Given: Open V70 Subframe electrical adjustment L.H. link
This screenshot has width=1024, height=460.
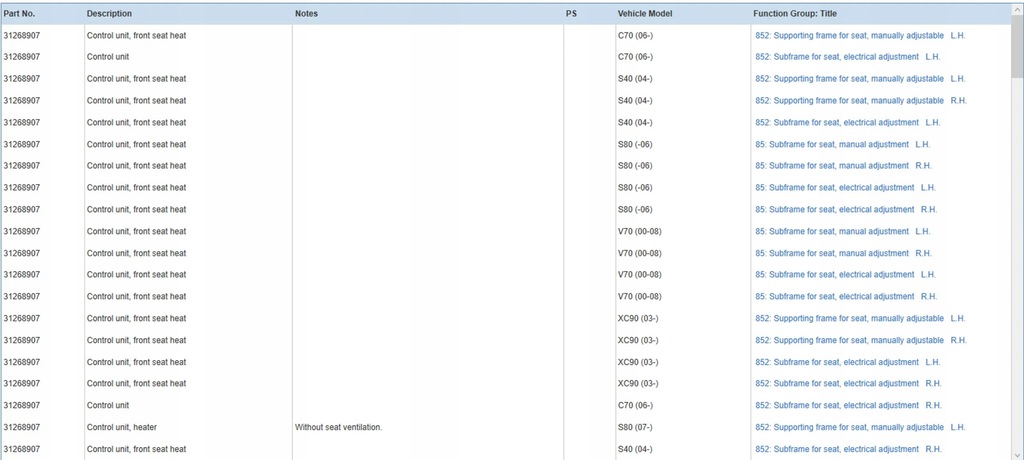Looking at the screenshot, I should pyautogui.click(x=845, y=274).
